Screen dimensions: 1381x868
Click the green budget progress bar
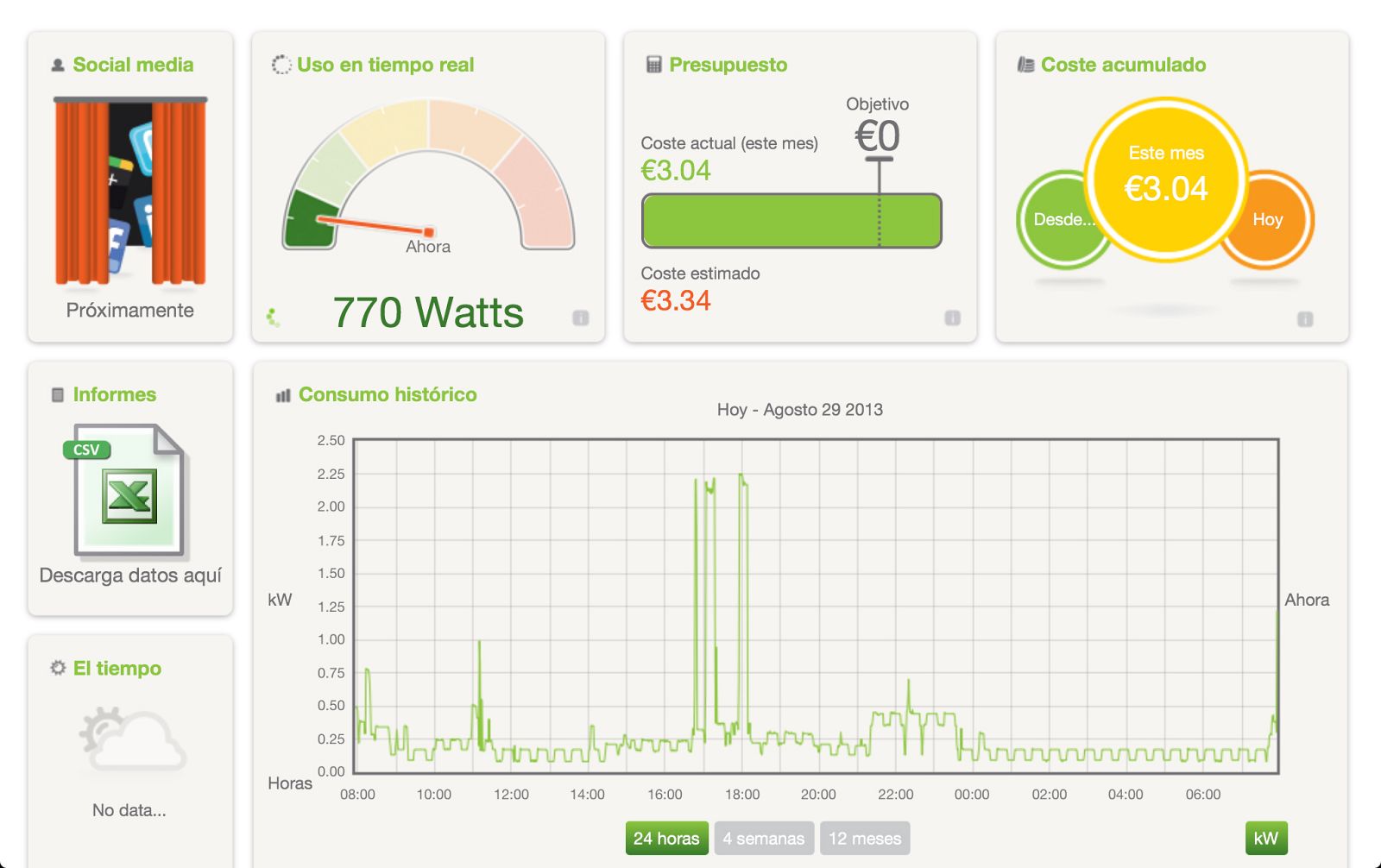point(791,221)
